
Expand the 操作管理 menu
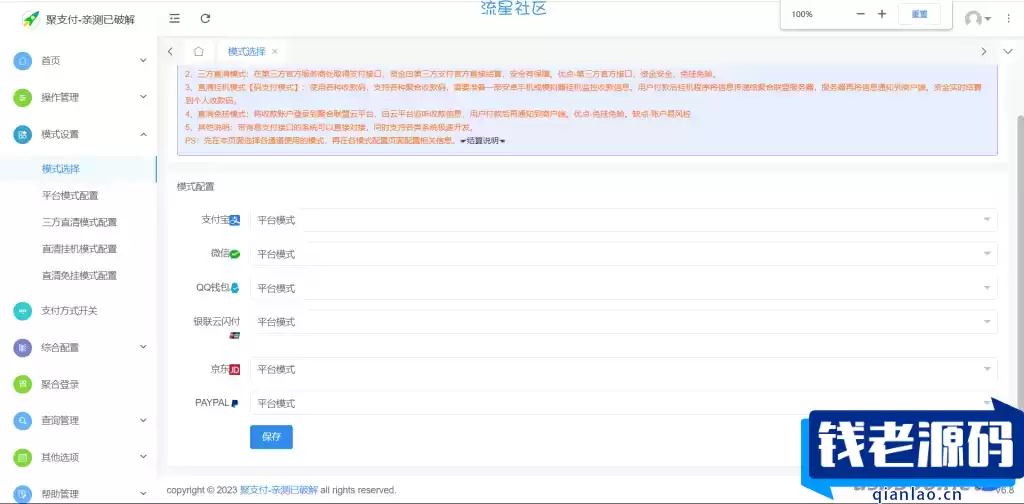coord(143,97)
